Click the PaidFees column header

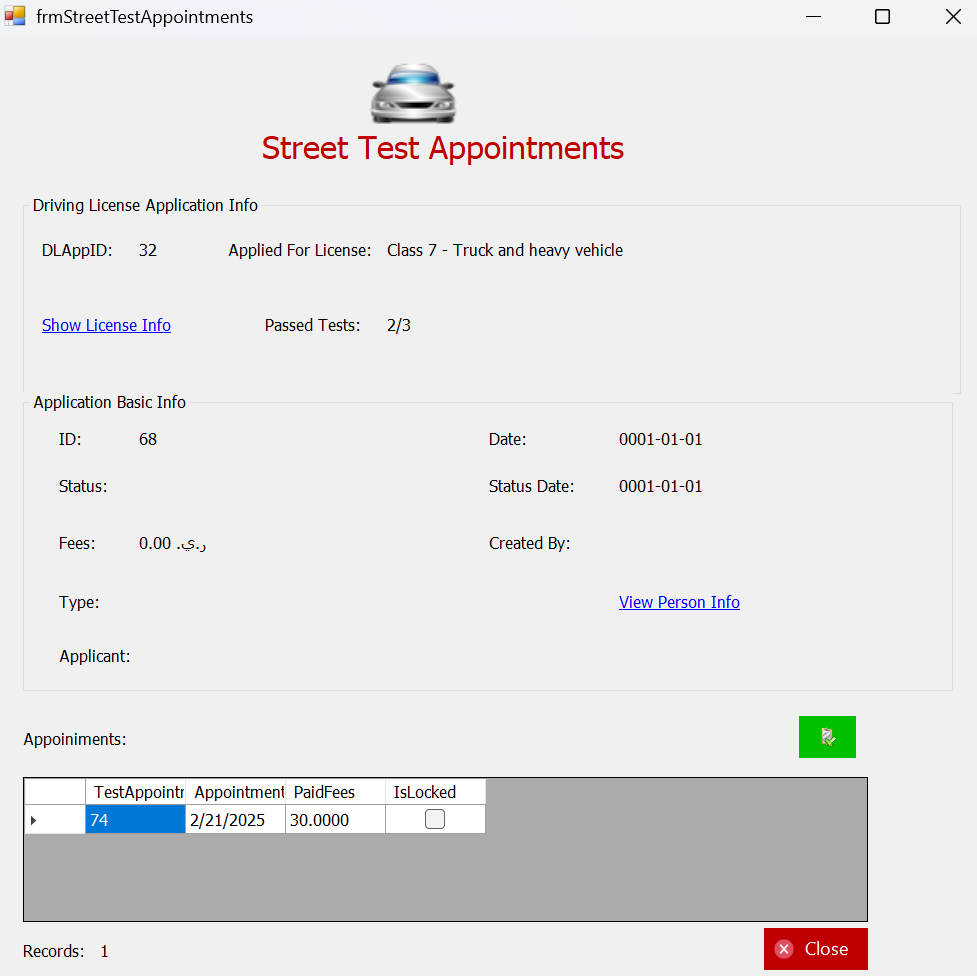point(335,792)
